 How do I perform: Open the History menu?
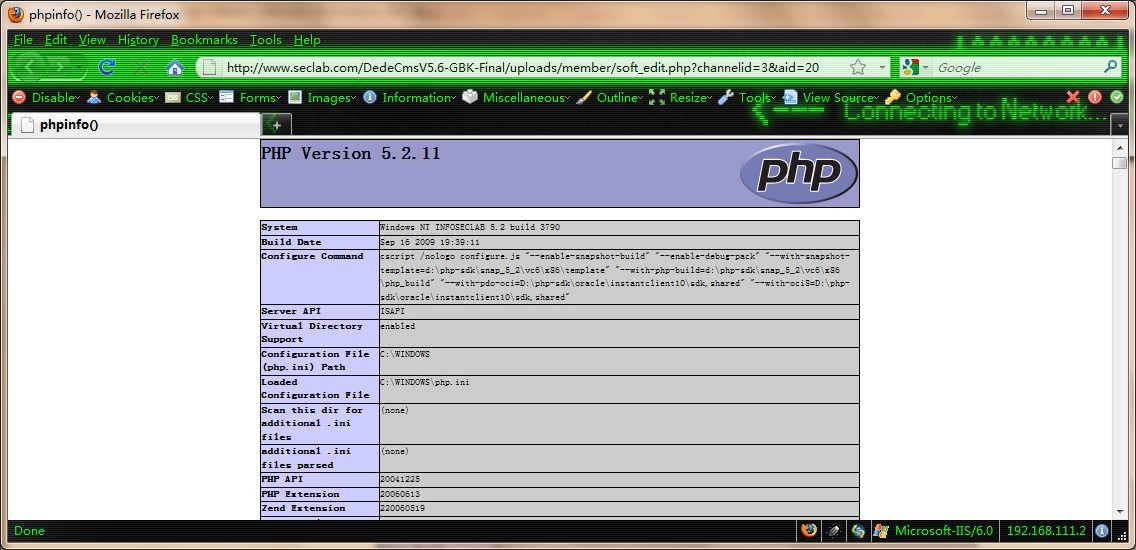pyautogui.click(x=138, y=40)
